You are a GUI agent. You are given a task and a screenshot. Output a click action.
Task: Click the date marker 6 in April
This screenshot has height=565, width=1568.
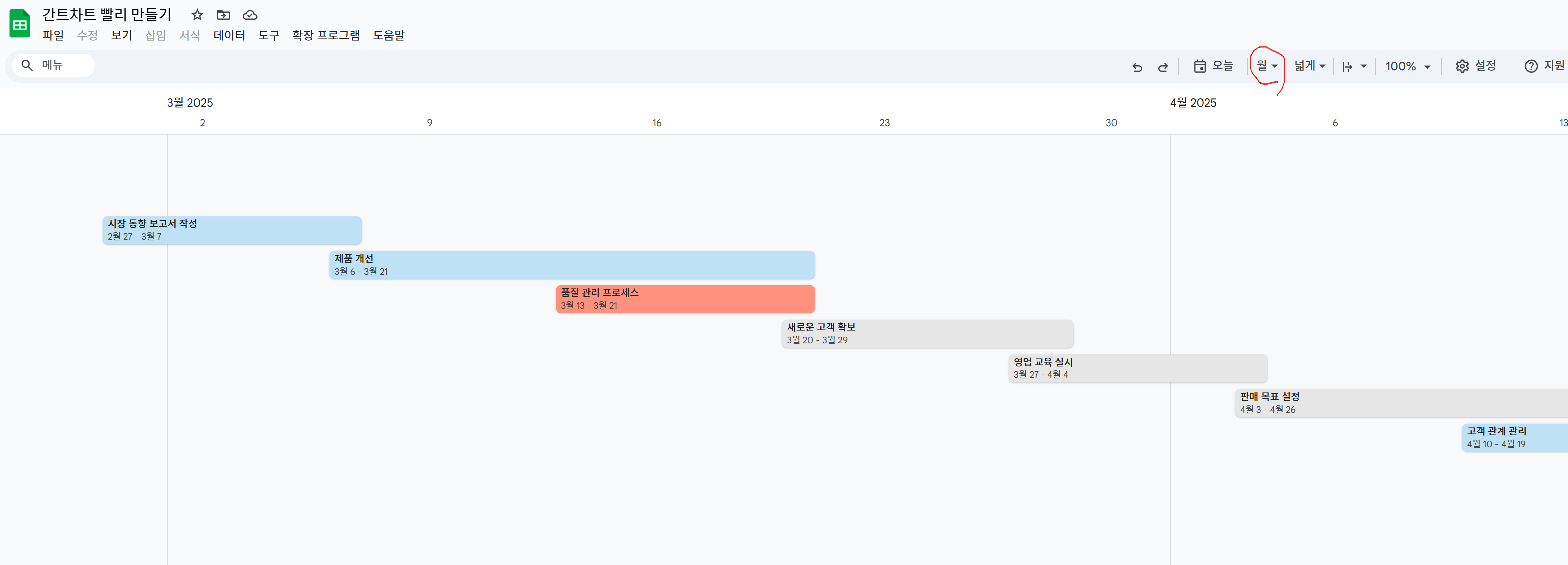coord(1335,123)
